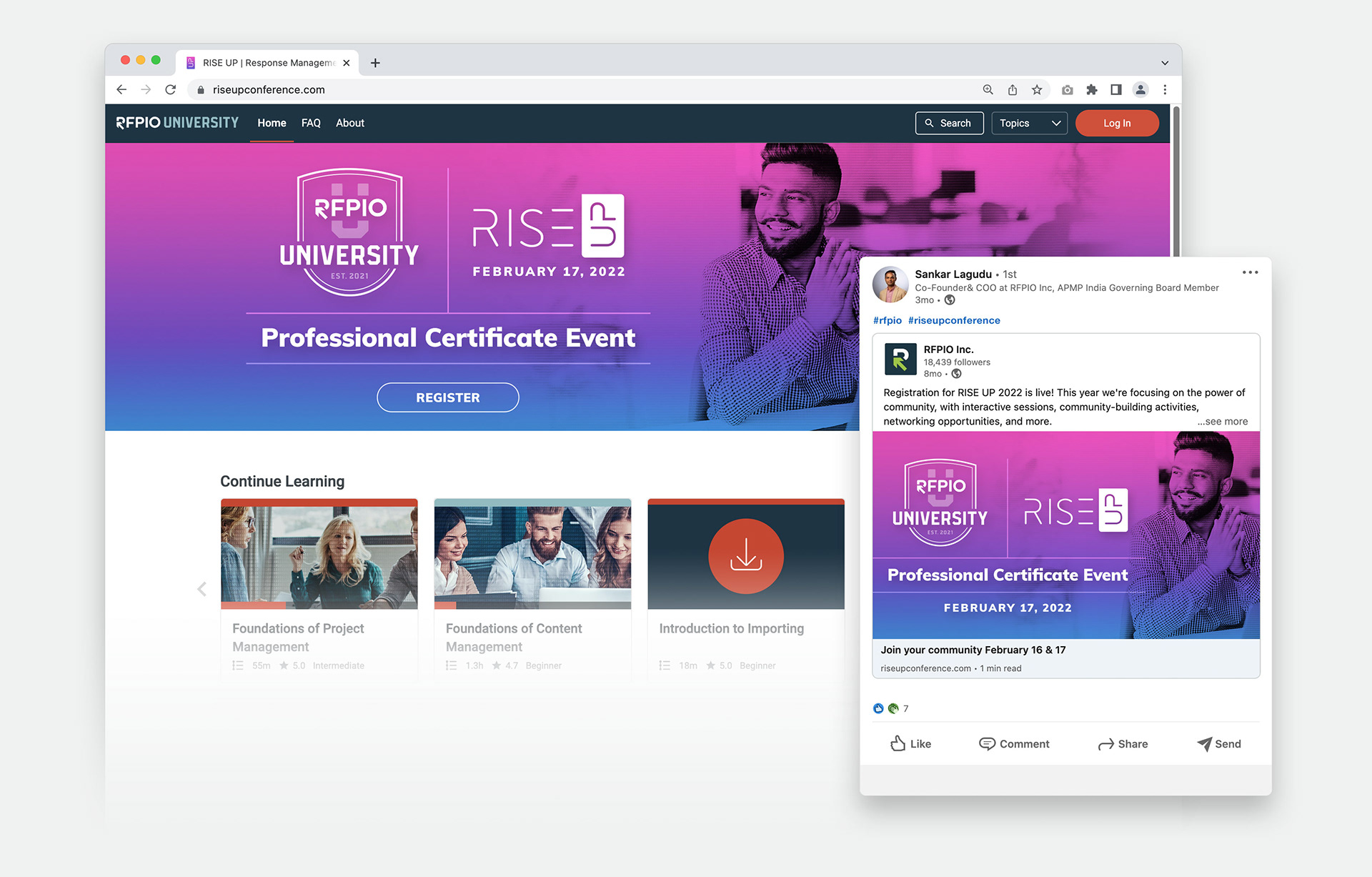The height and width of the screenshot is (877, 1372).
Task: Open the Introduction to Importing title
Action: coord(731,628)
